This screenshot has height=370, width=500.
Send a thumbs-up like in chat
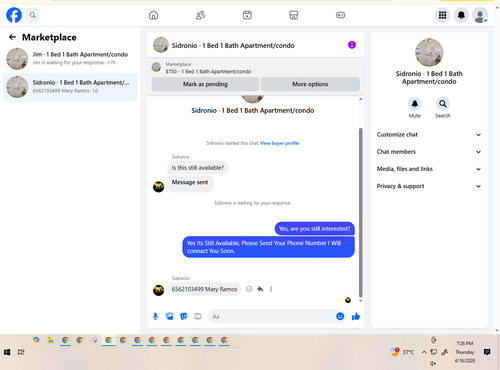(356, 316)
